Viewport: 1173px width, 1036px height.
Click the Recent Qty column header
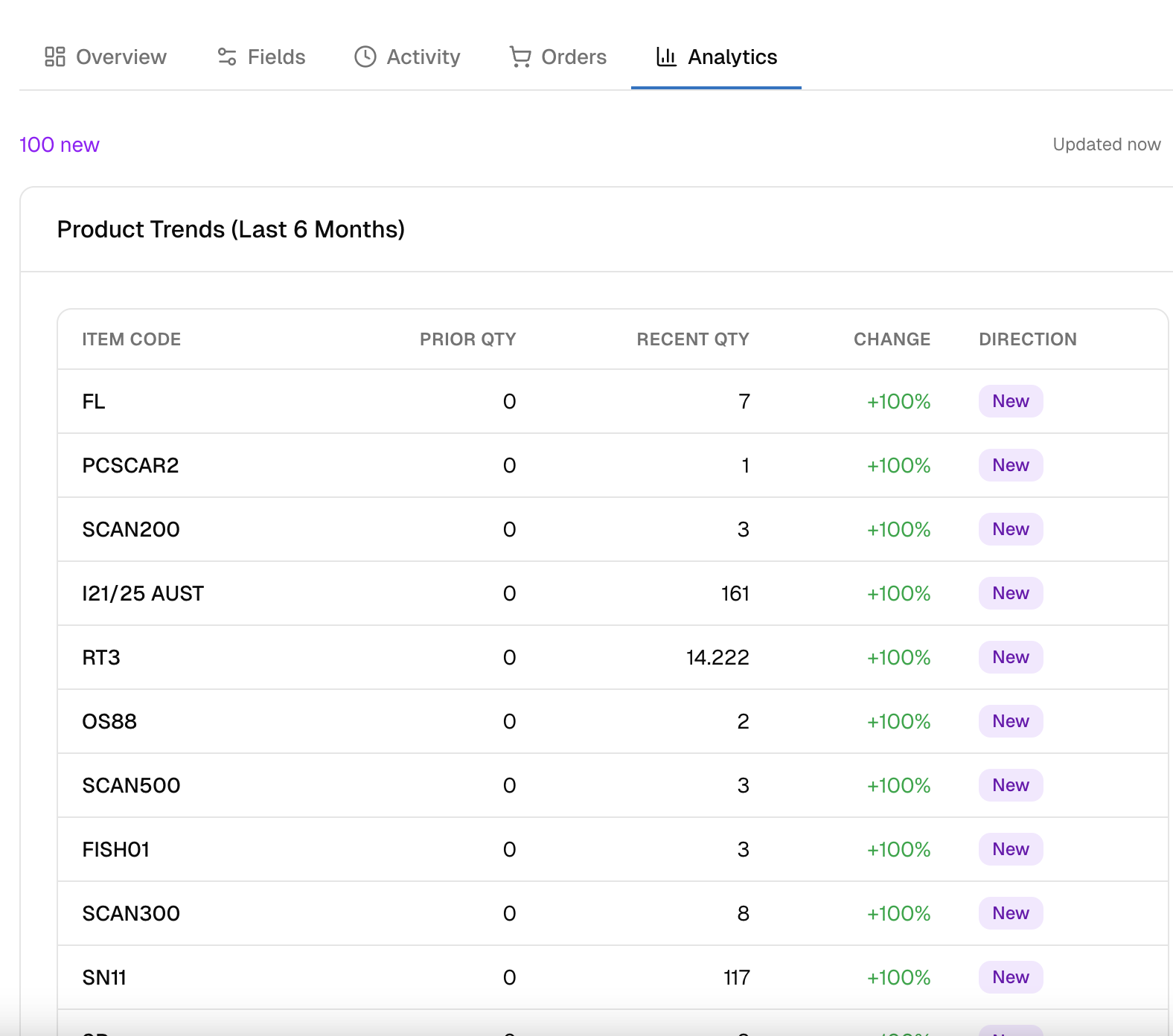point(692,339)
